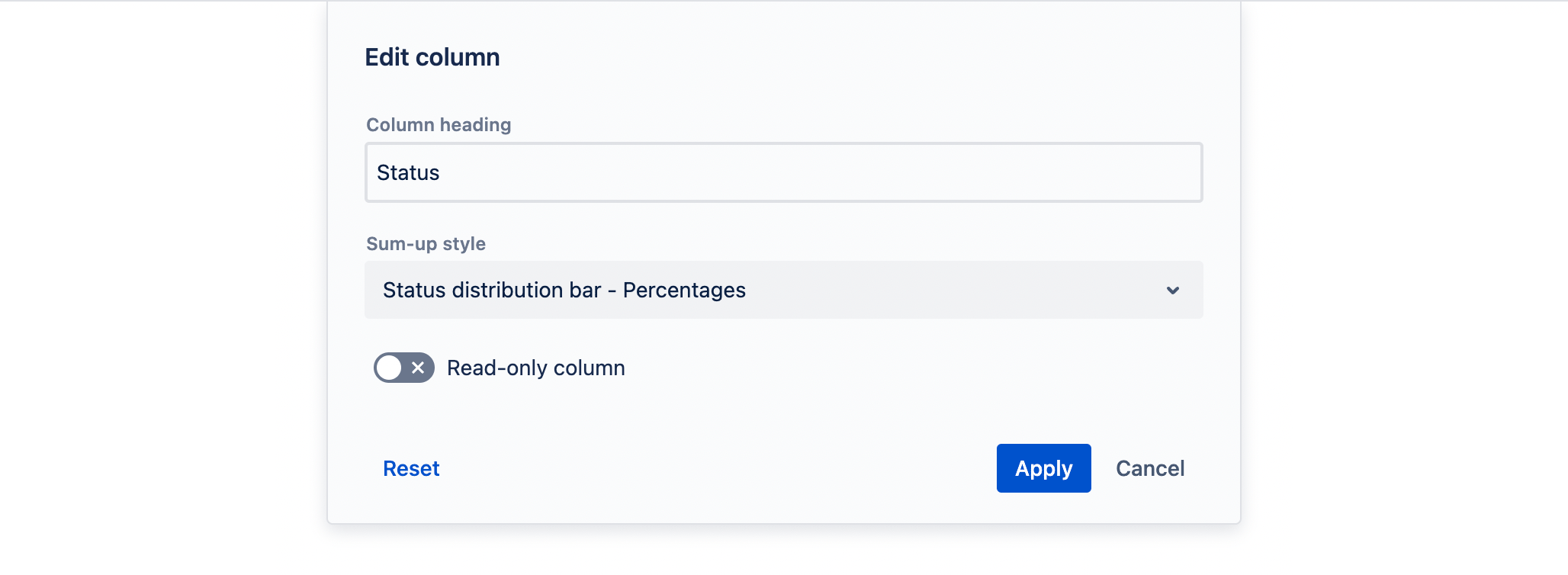Cancel editing the column
The height and width of the screenshot is (575, 1568).
tap(1150, 468)
